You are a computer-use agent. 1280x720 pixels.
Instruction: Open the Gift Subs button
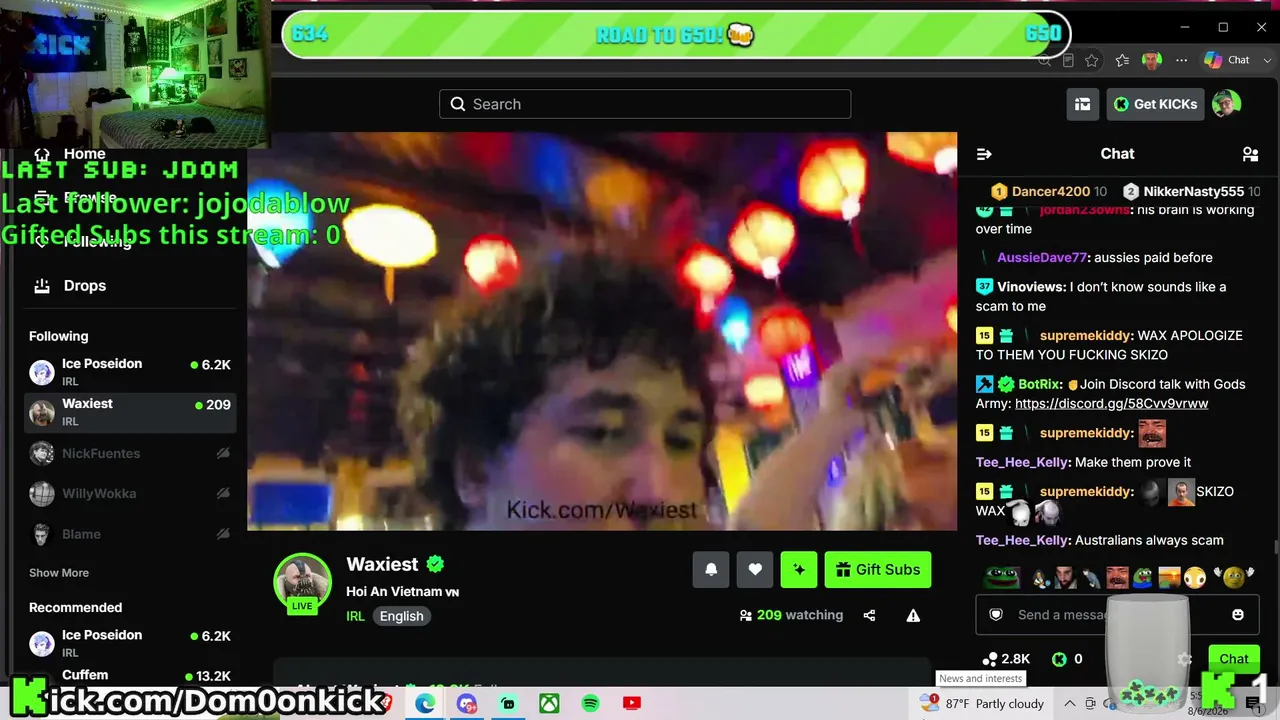878,570
